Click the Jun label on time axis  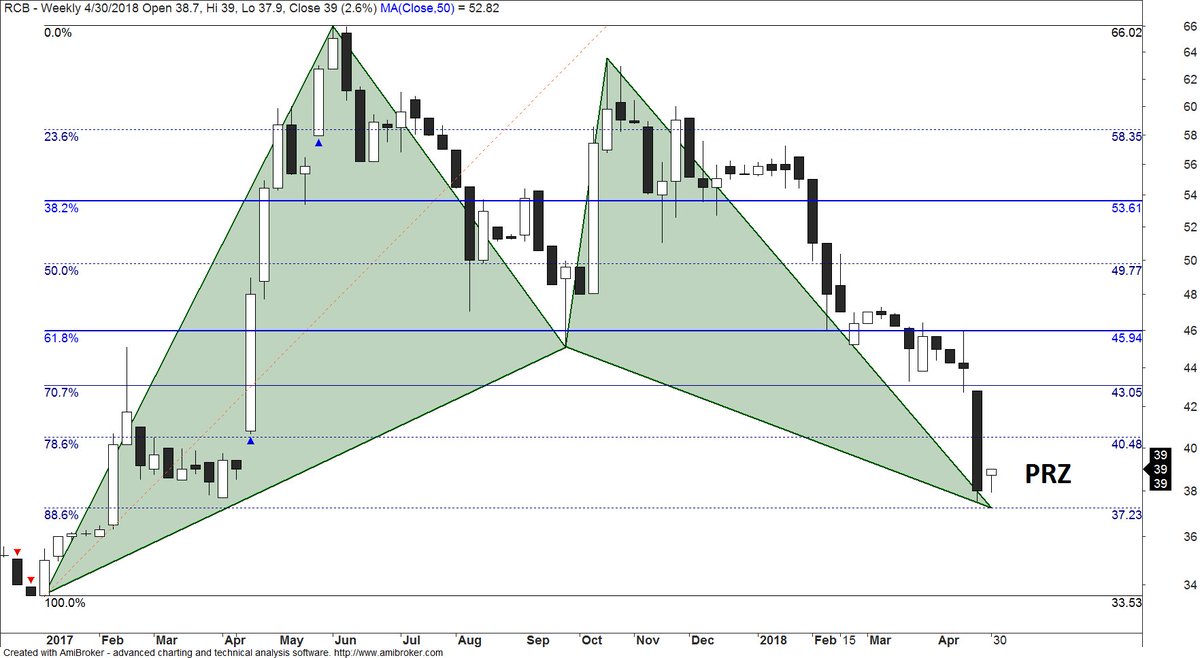click(x=345, y=638)
